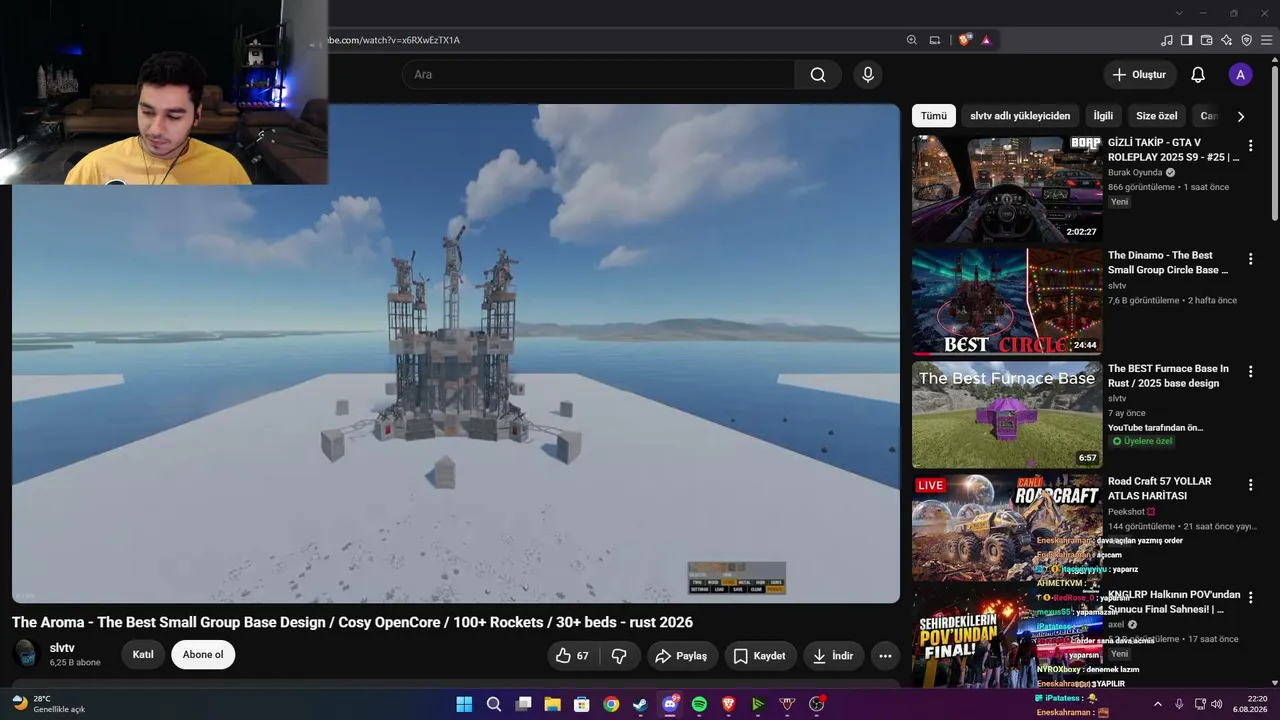Click the Burak Oyunda channel name

pos(1135,173)
